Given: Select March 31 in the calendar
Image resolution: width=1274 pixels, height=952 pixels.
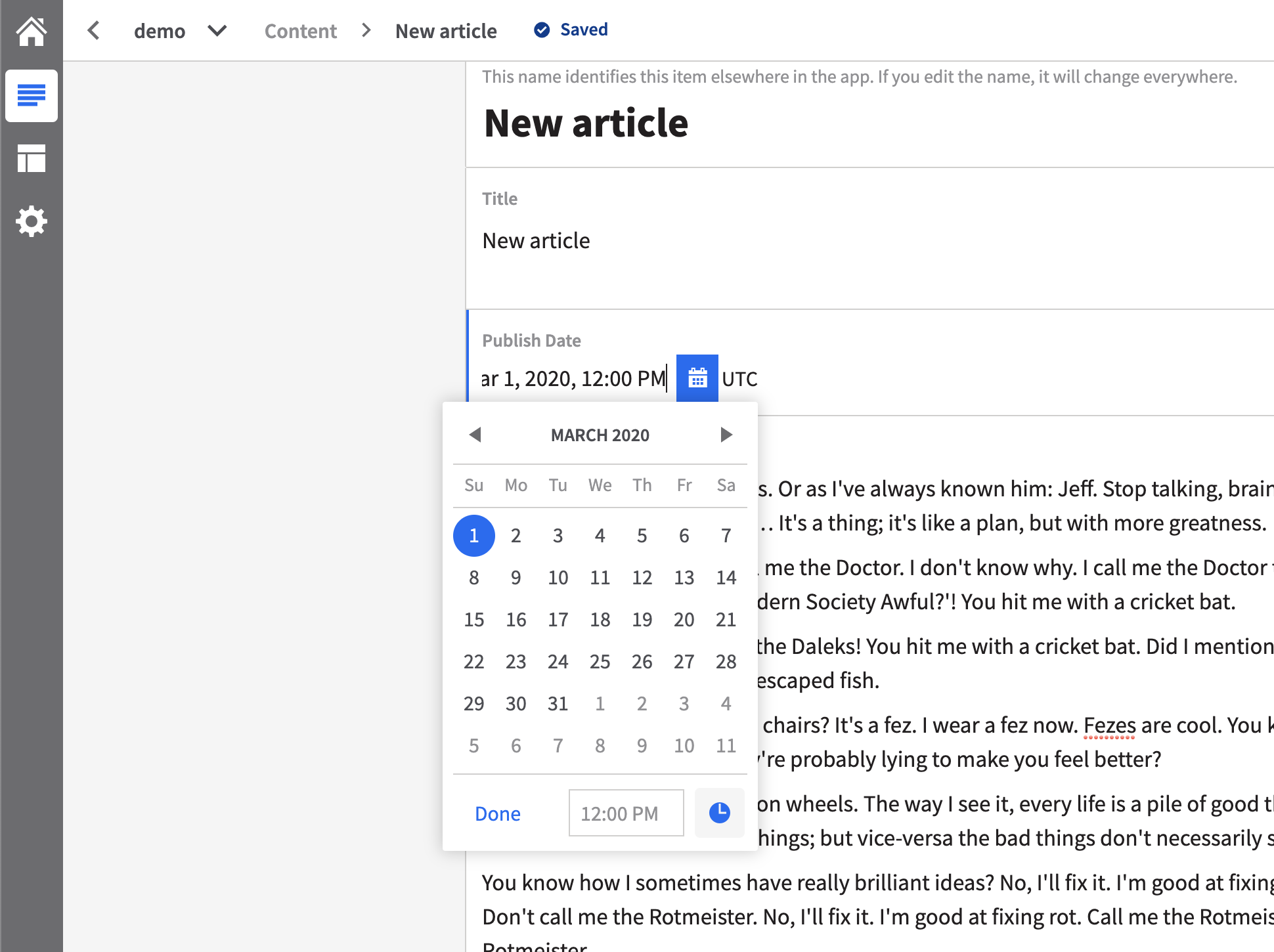Looking at the screenshot, I should pyautogui.click(x=558, y=703).
